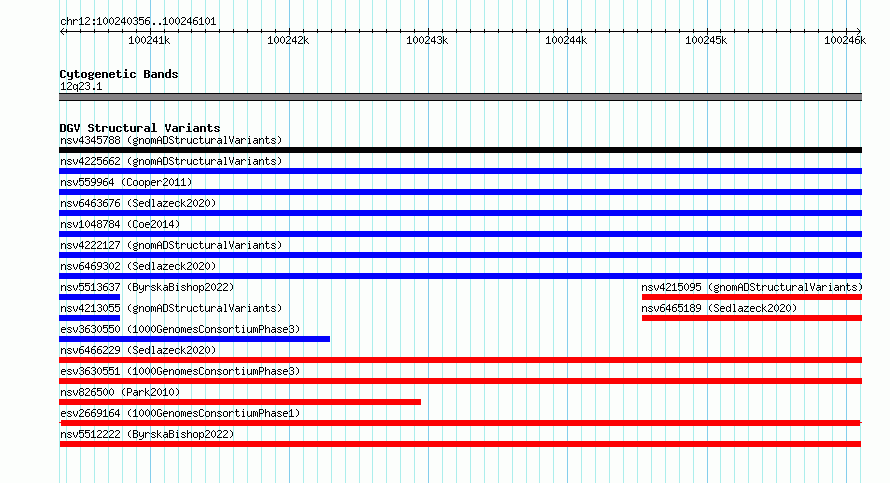The width and height of the screenshot is (890, 483).
Task: Select the nsv4222127 variant label
Action: click(171, 245)
